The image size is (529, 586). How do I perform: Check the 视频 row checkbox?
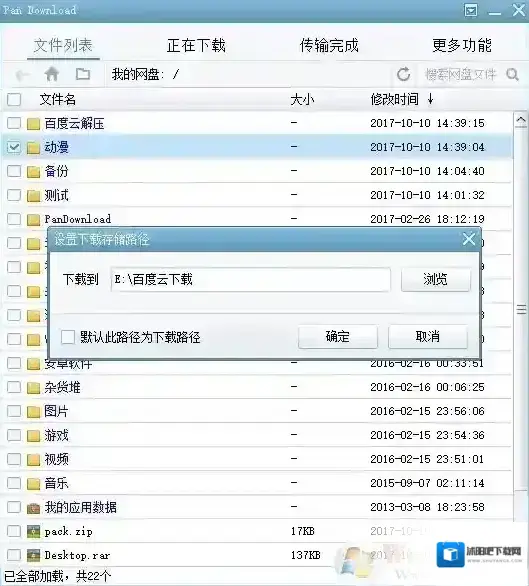tap(14, 459)
